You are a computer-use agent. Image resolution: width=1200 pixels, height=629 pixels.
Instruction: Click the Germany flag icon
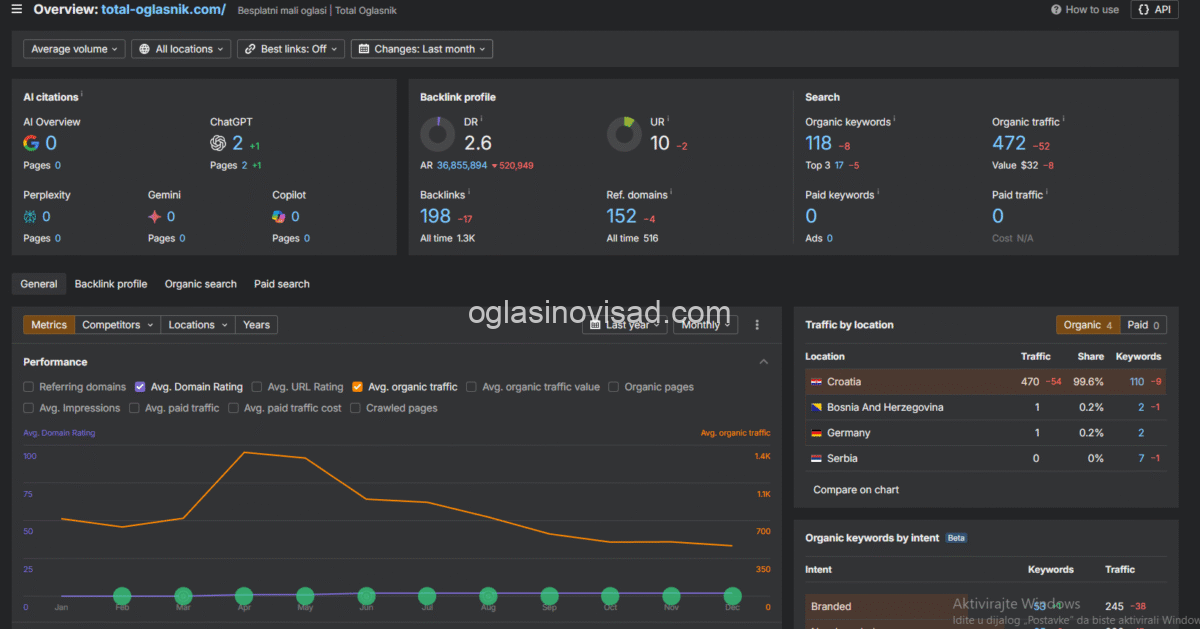(x=816, y=433)
